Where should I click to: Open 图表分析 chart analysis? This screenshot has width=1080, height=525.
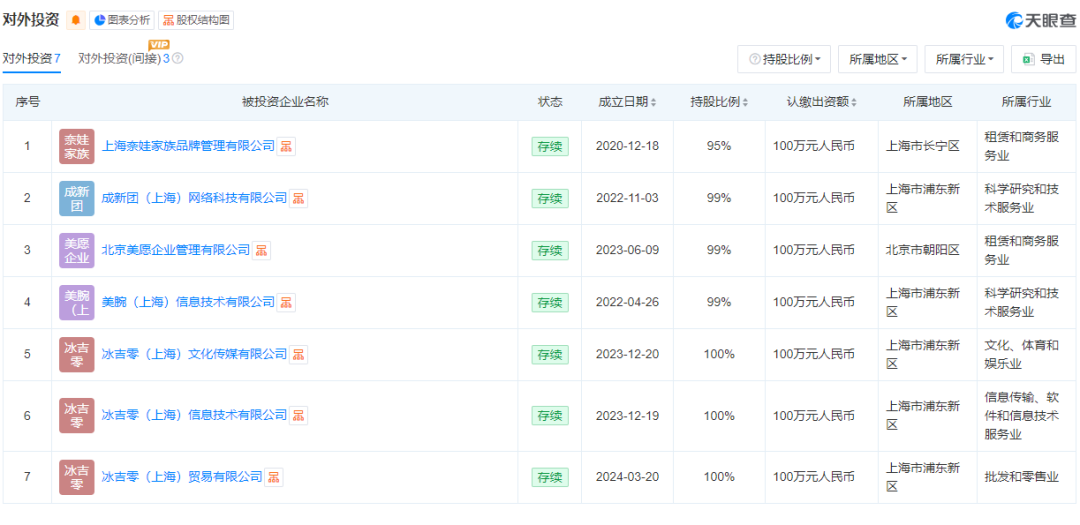pyautogui.click(x=122, y=20)
